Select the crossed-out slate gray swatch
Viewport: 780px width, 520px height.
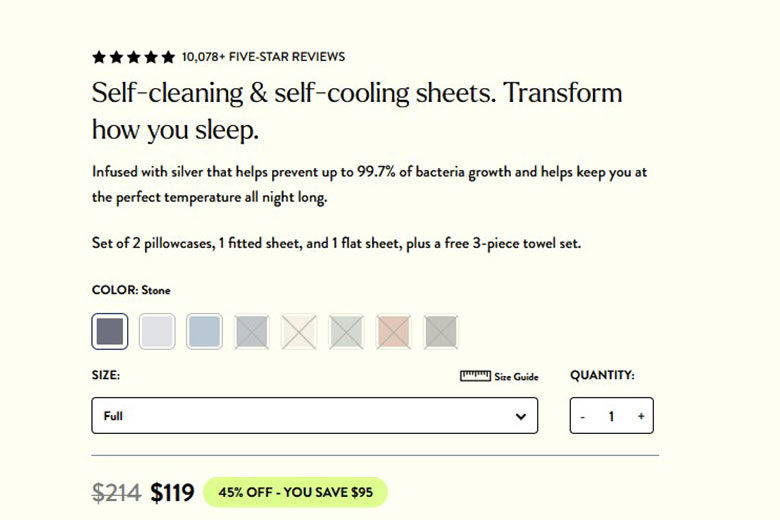[251, 331]
